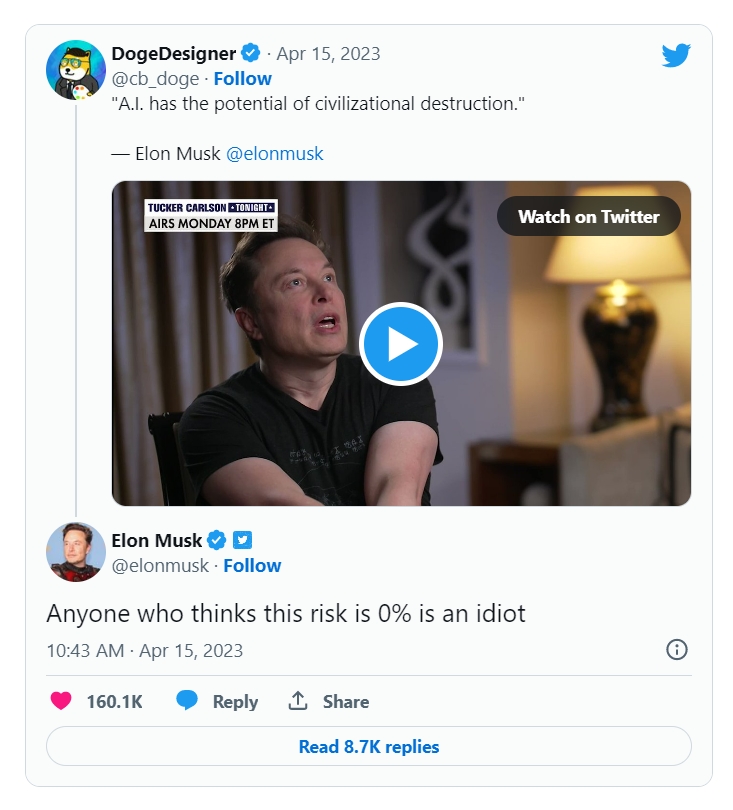Play the Tucker Carlson interview video
The height and width of the screenshot is (810, 733).
tap(401, 344)
